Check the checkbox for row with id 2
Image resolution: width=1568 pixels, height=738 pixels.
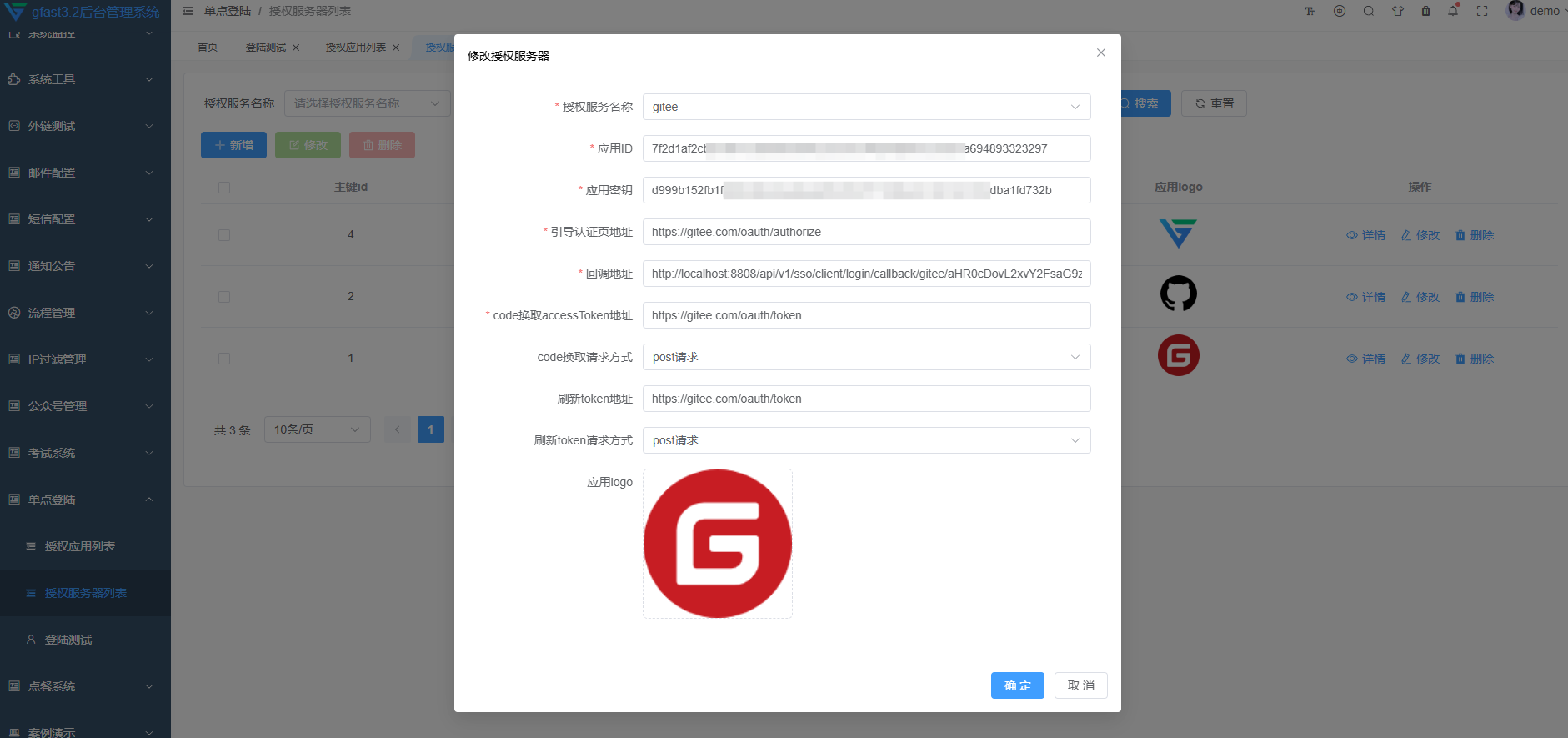[224, 297]
